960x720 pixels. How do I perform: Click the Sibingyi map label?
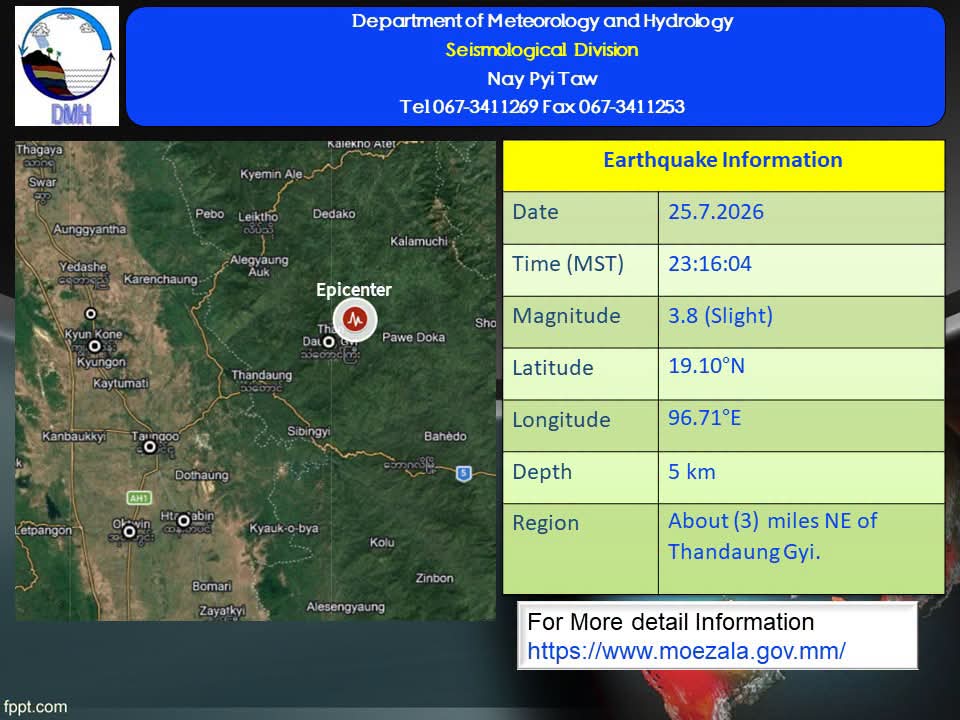pyautogui.click(x=309, y=432)
